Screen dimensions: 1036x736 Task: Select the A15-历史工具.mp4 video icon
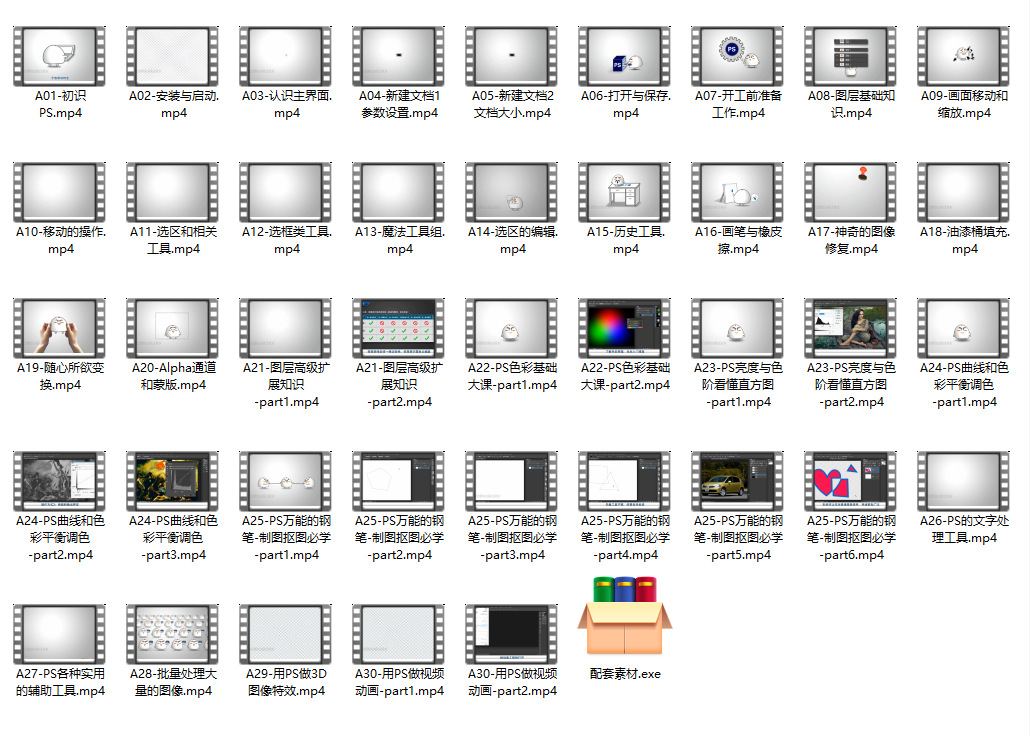tap(625, 192)
